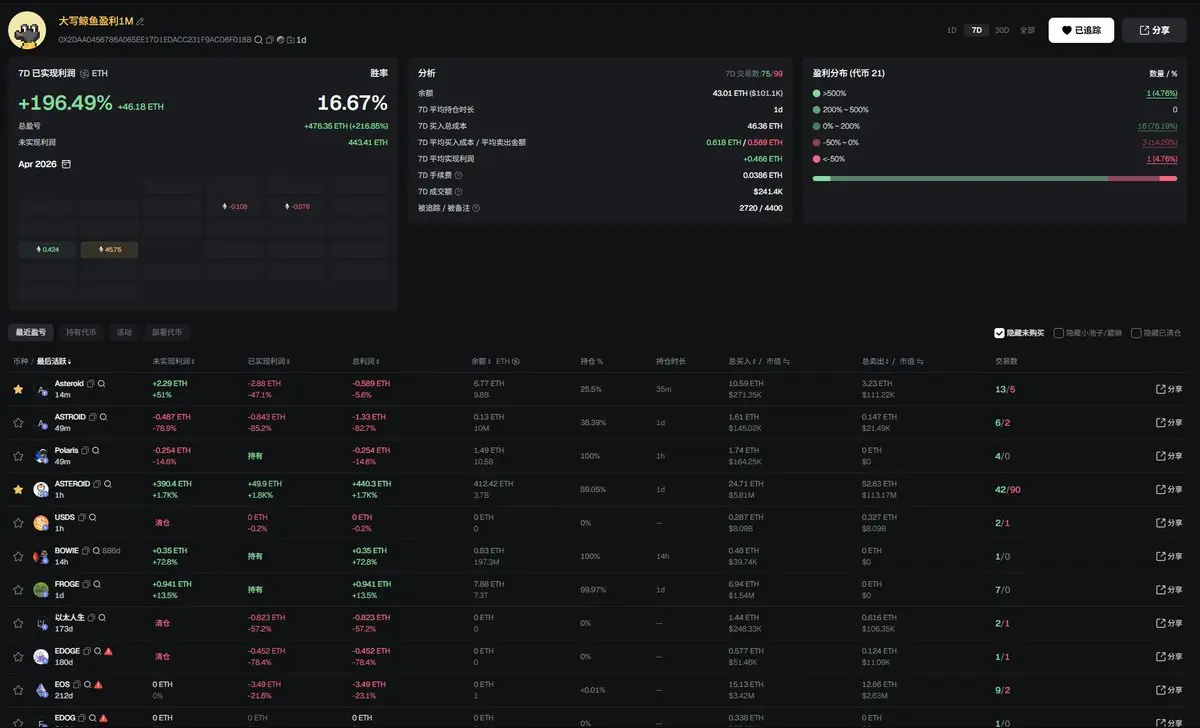Sort the table by 总利润
Screen dimensions: 1200x728
tap(366, 361)
